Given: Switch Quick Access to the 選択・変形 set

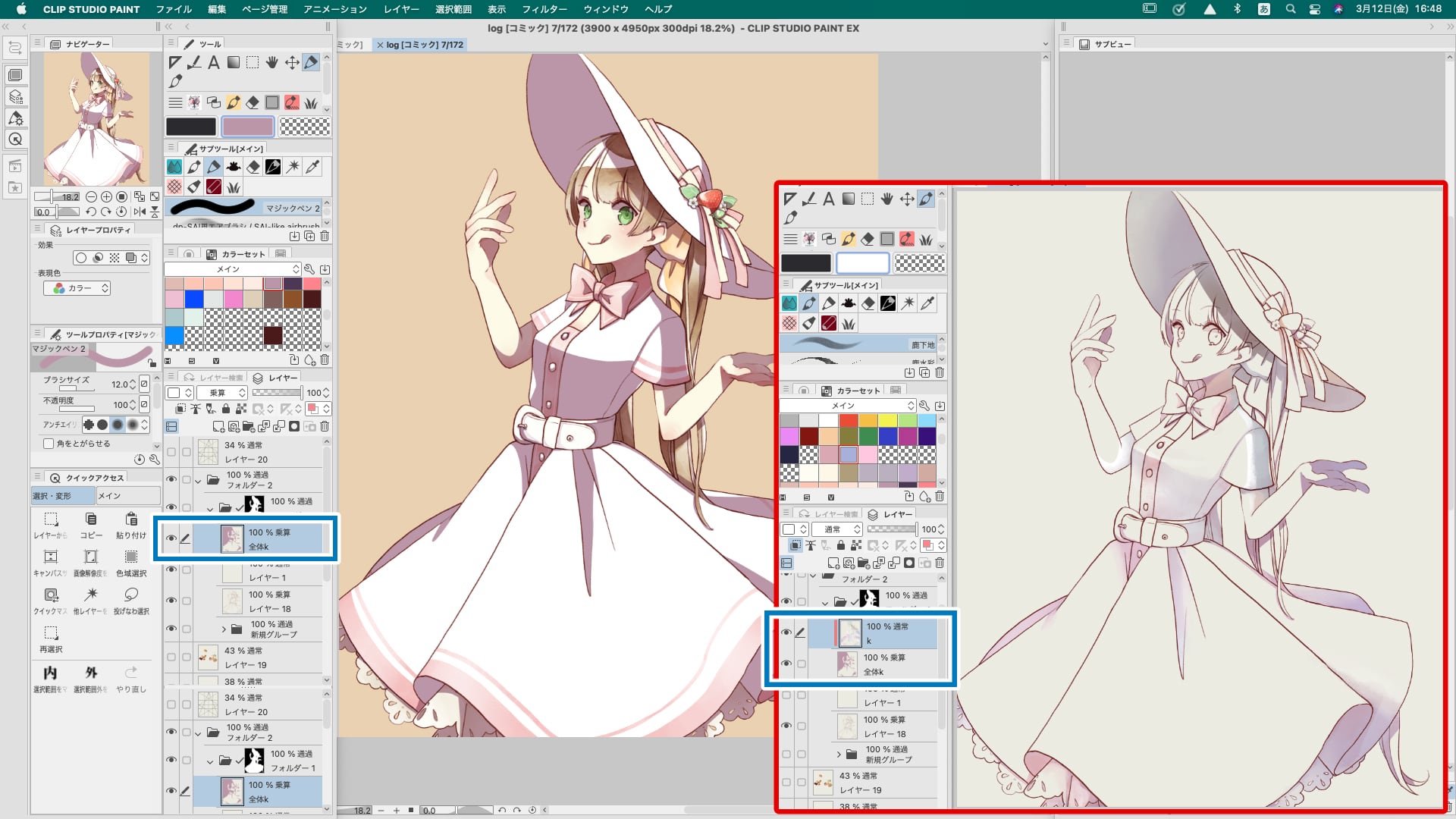Looking at the screenshot, I should (x=63, y=496).
